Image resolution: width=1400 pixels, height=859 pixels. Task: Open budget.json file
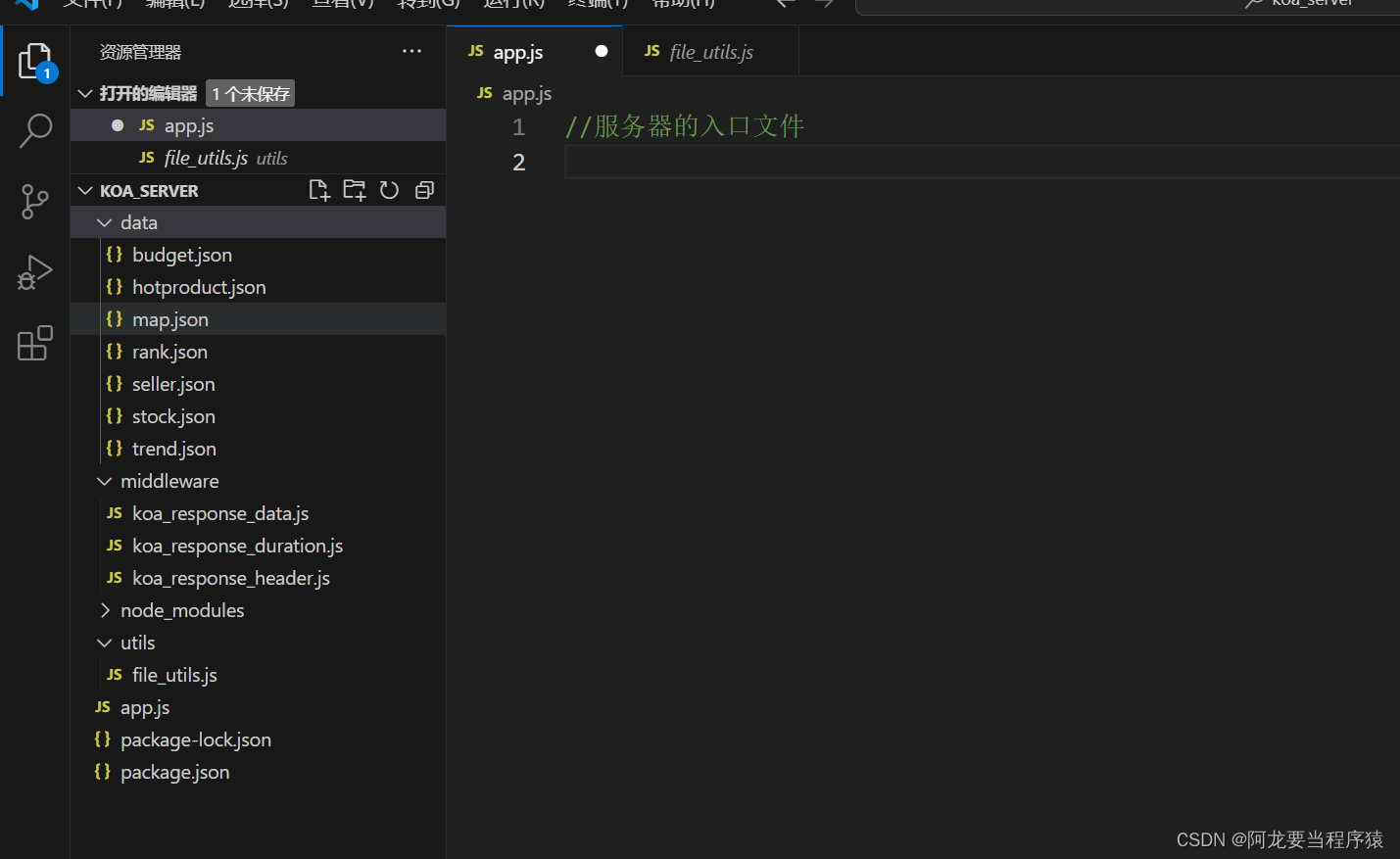tap(259, 255)
